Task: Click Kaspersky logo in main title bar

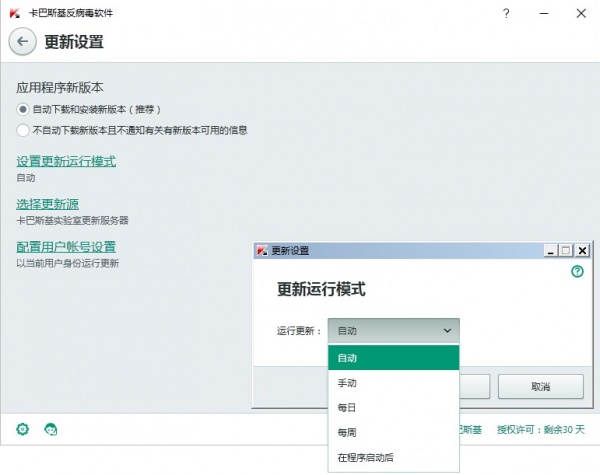Action: click(x=15, y=13)
